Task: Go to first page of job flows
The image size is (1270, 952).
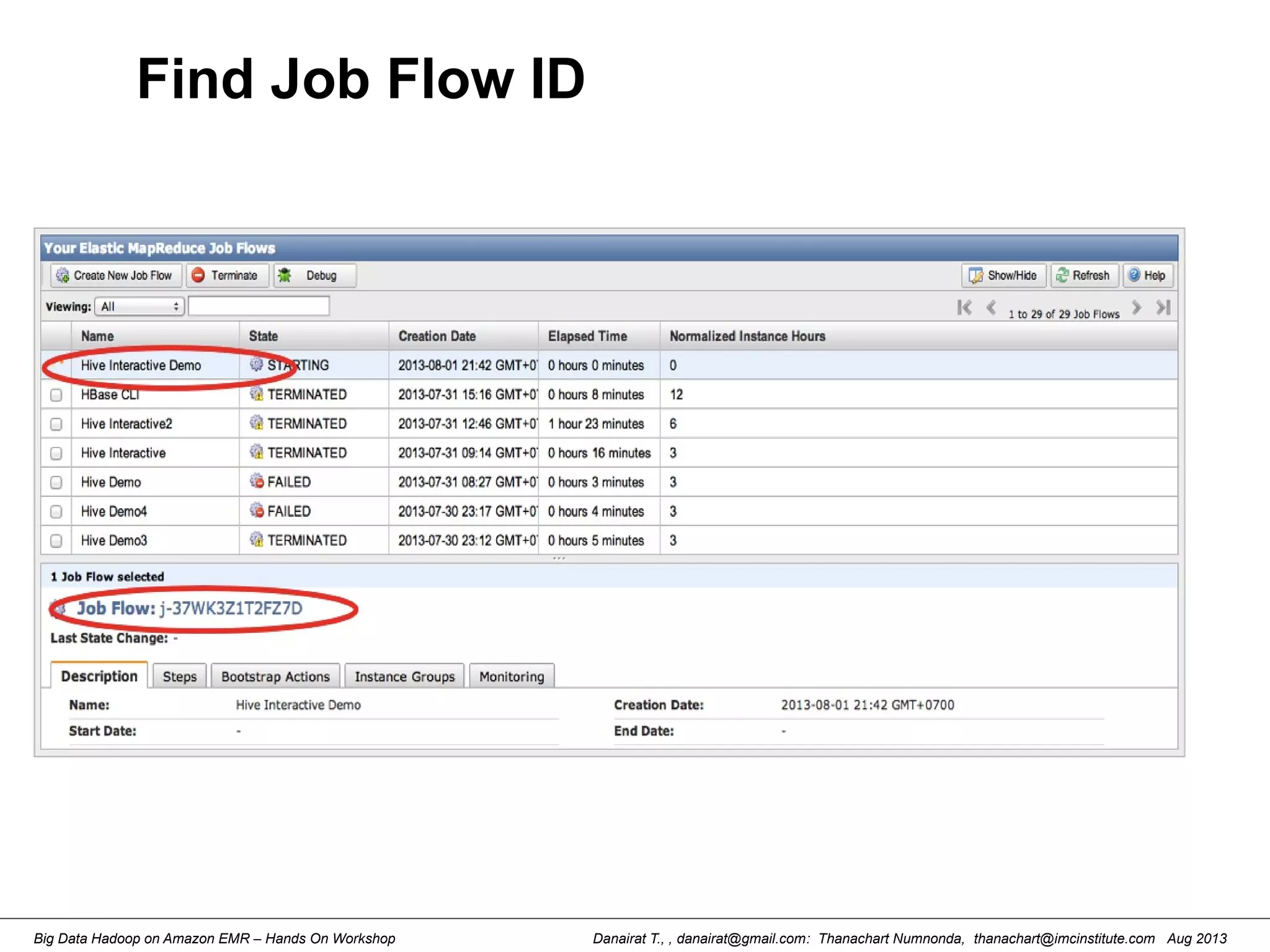Action: click(964, 307)
